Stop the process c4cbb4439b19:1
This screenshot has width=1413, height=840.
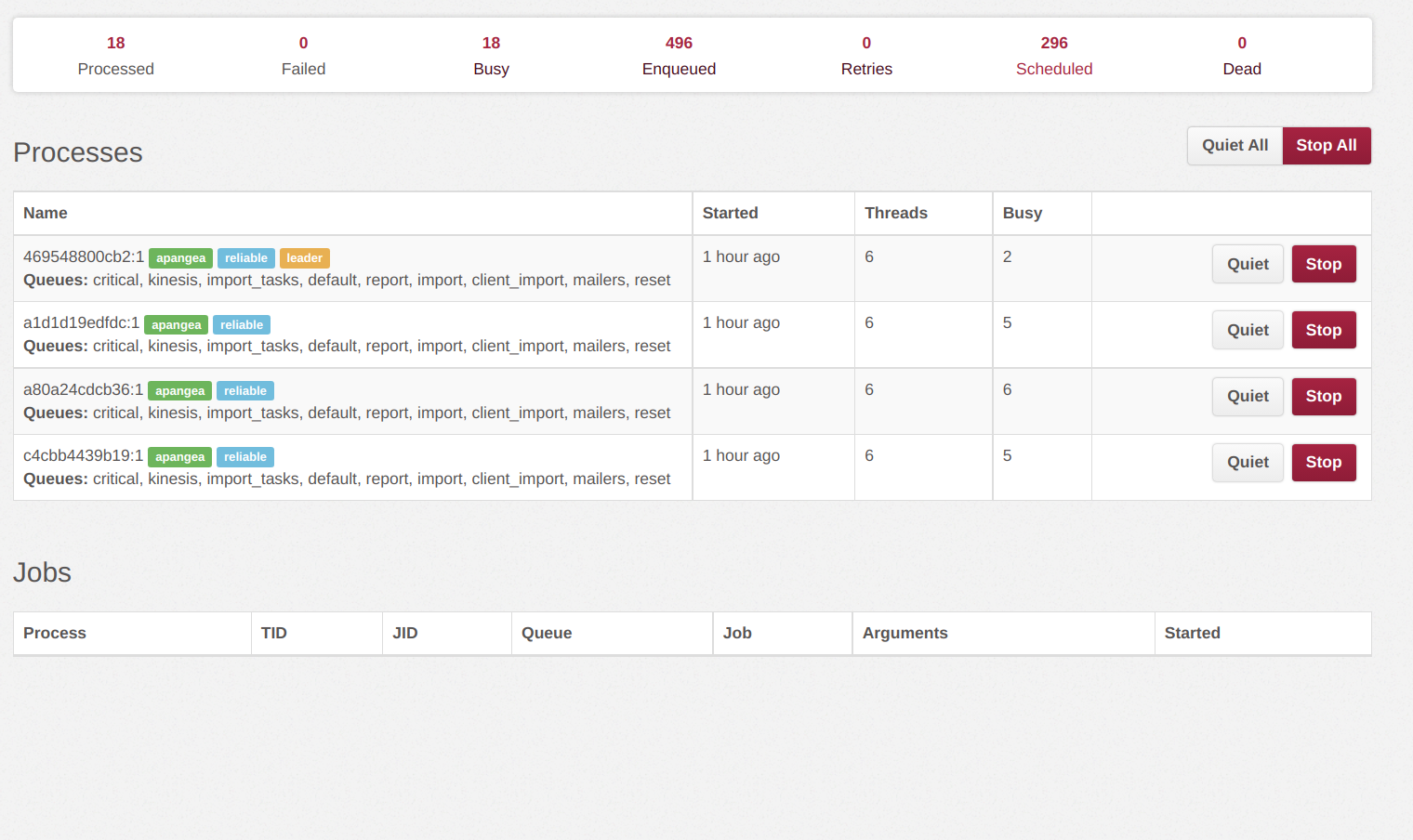click(x=1324, y=462)
